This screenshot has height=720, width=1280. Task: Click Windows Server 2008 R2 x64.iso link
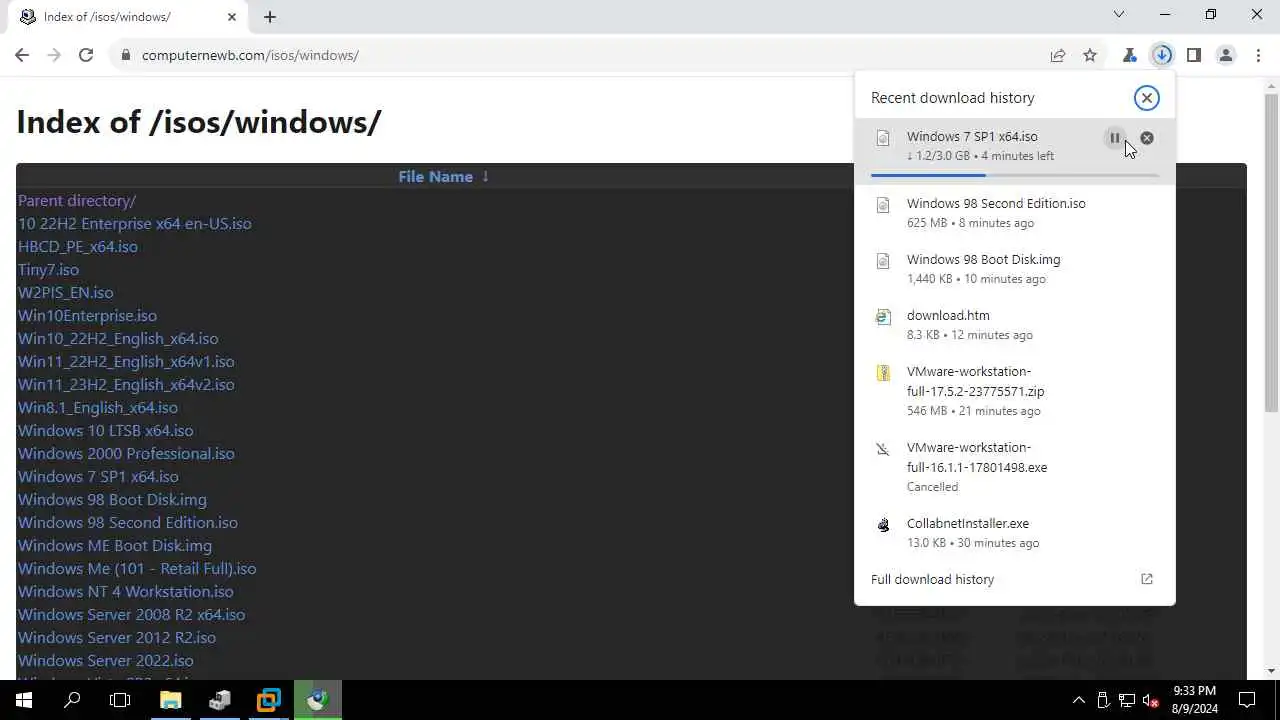point(131,614)
